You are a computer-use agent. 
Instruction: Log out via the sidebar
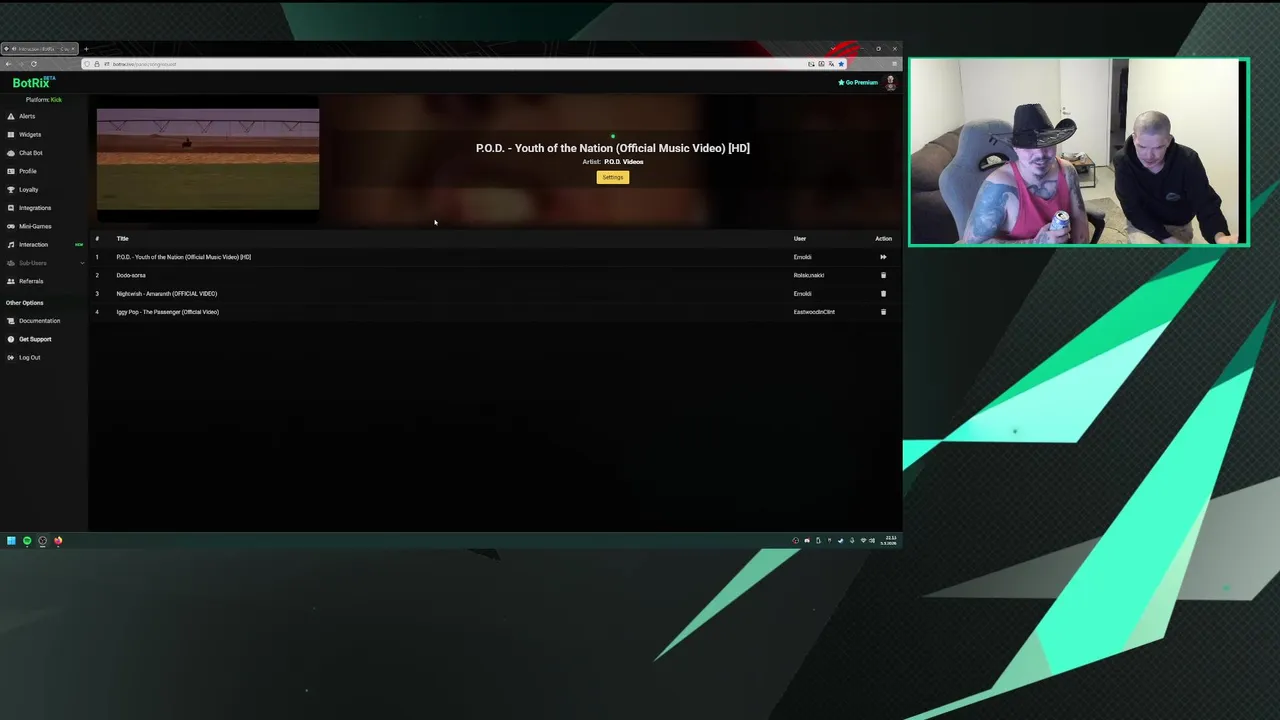coord(29,357)
